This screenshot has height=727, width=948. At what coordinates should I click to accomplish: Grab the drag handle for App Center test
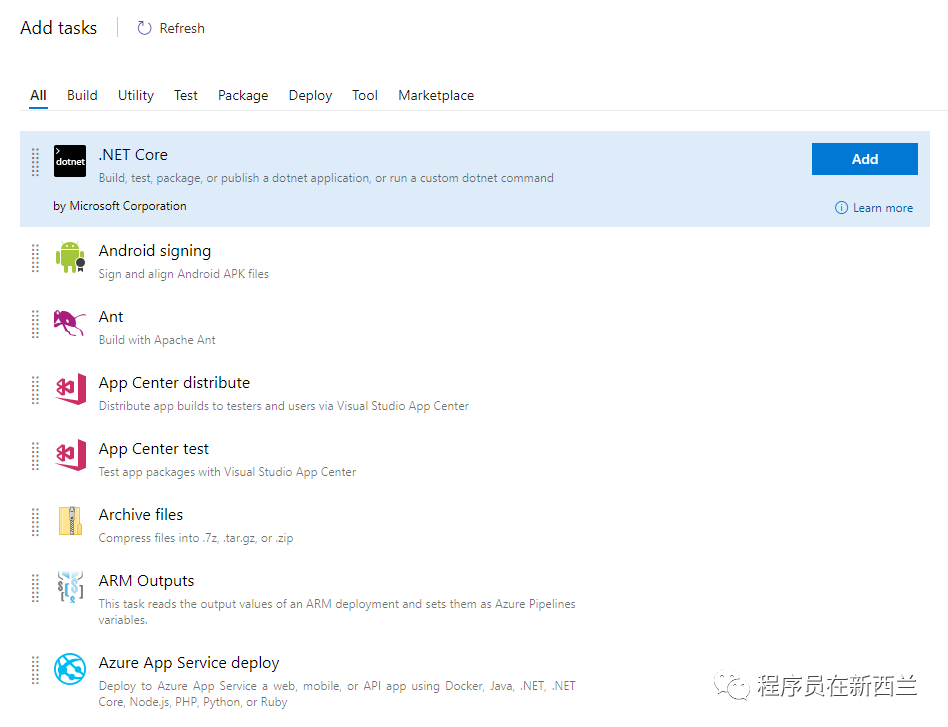[35, 456]
